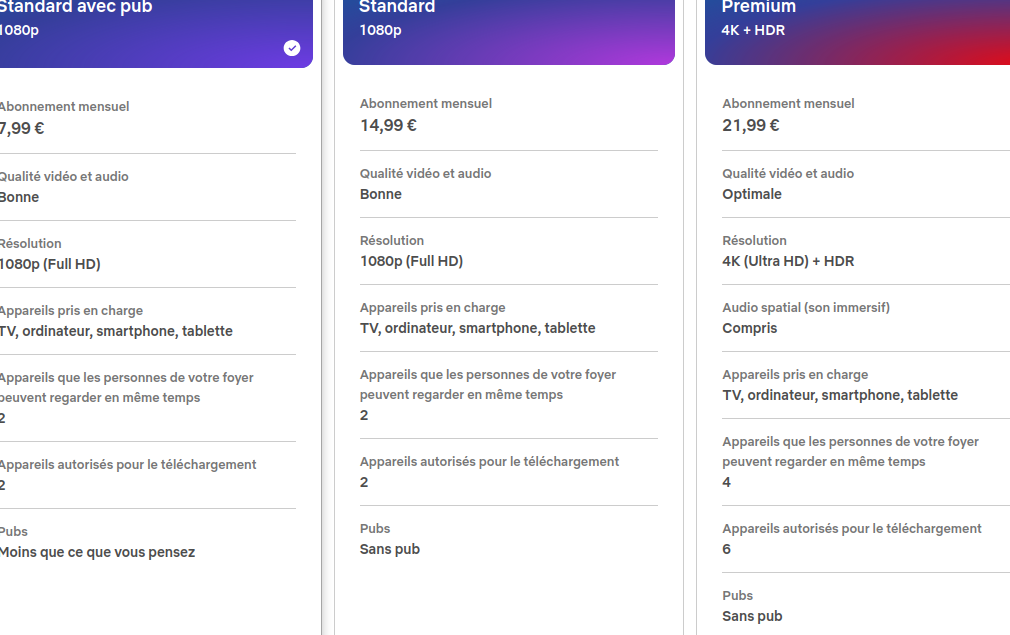The height and width of the screenshot is (635, 1010).
Task: Click the 21,99 € Premium price
Action: (x=750, y=125)
